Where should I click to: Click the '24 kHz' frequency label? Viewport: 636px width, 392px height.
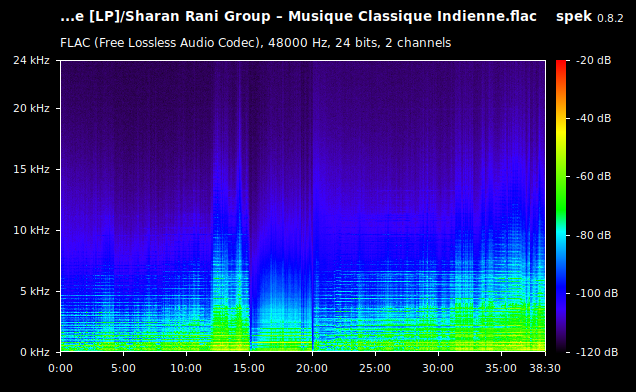31,60
